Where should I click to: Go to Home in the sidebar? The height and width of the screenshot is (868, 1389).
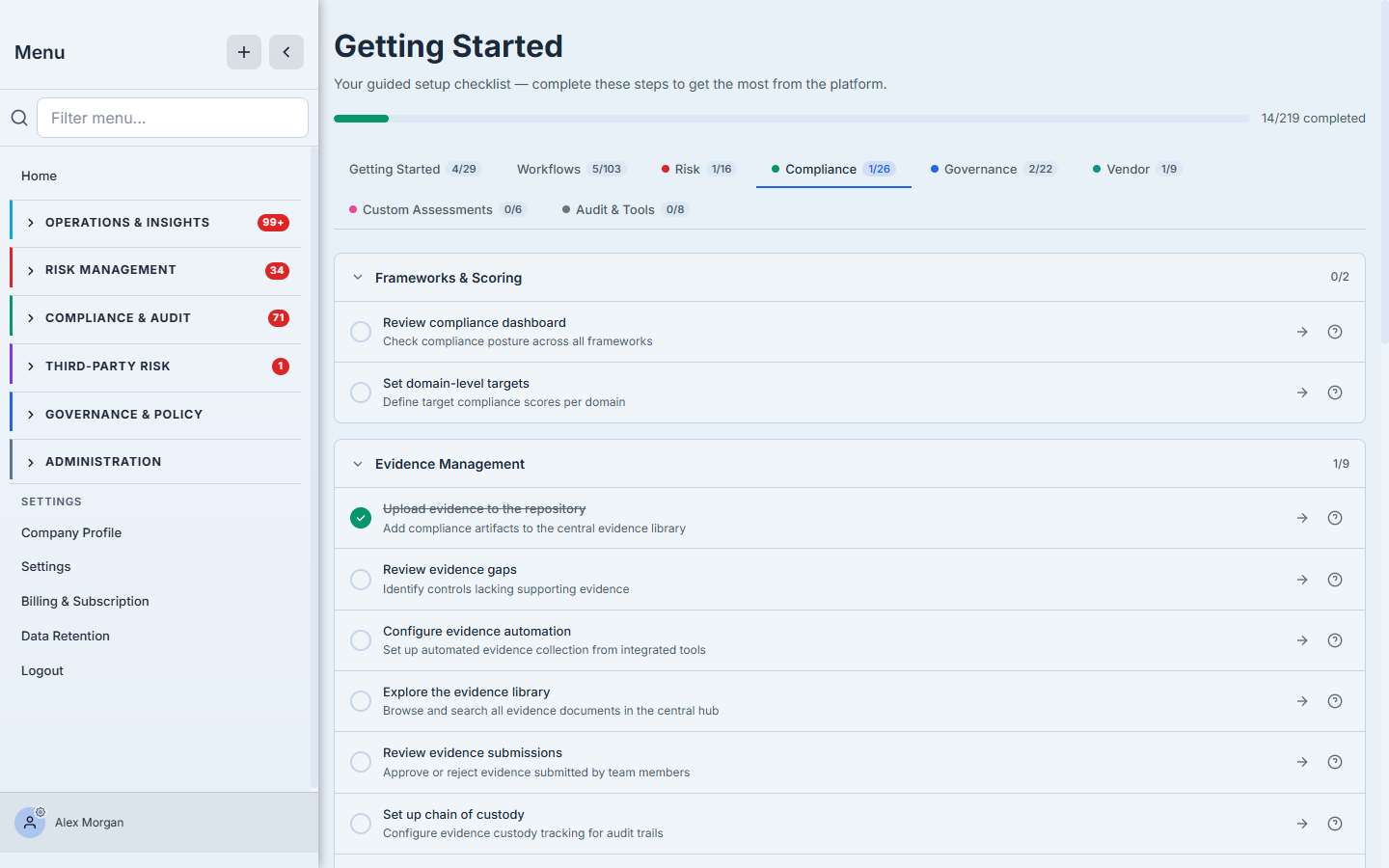tap(39, 176)
